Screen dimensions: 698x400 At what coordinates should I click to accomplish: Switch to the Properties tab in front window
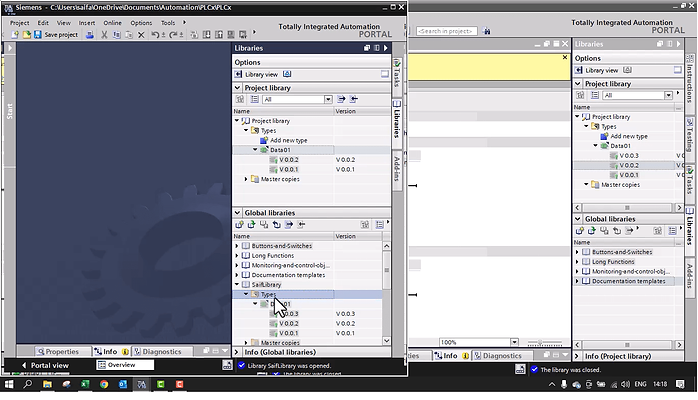[x=58, y=352]
